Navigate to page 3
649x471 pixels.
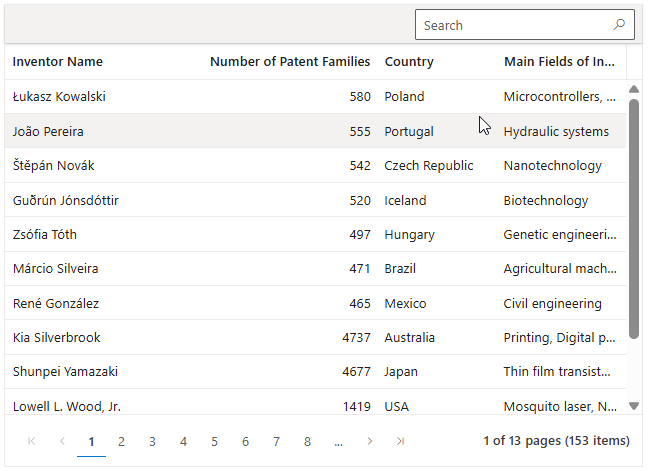point(152,441)
